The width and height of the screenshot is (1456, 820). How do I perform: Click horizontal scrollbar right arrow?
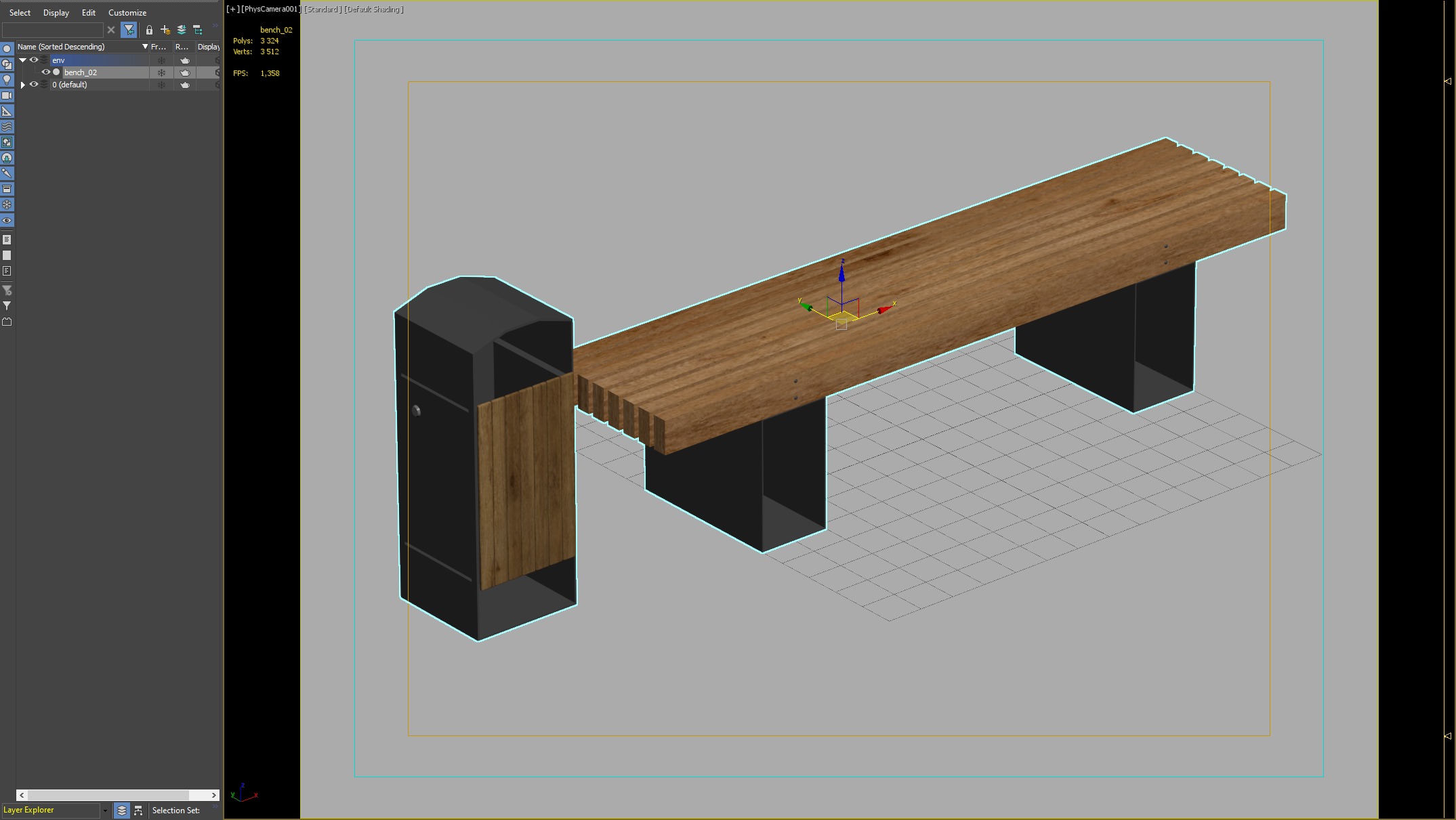pyautogui.click(x=214, y=795)
